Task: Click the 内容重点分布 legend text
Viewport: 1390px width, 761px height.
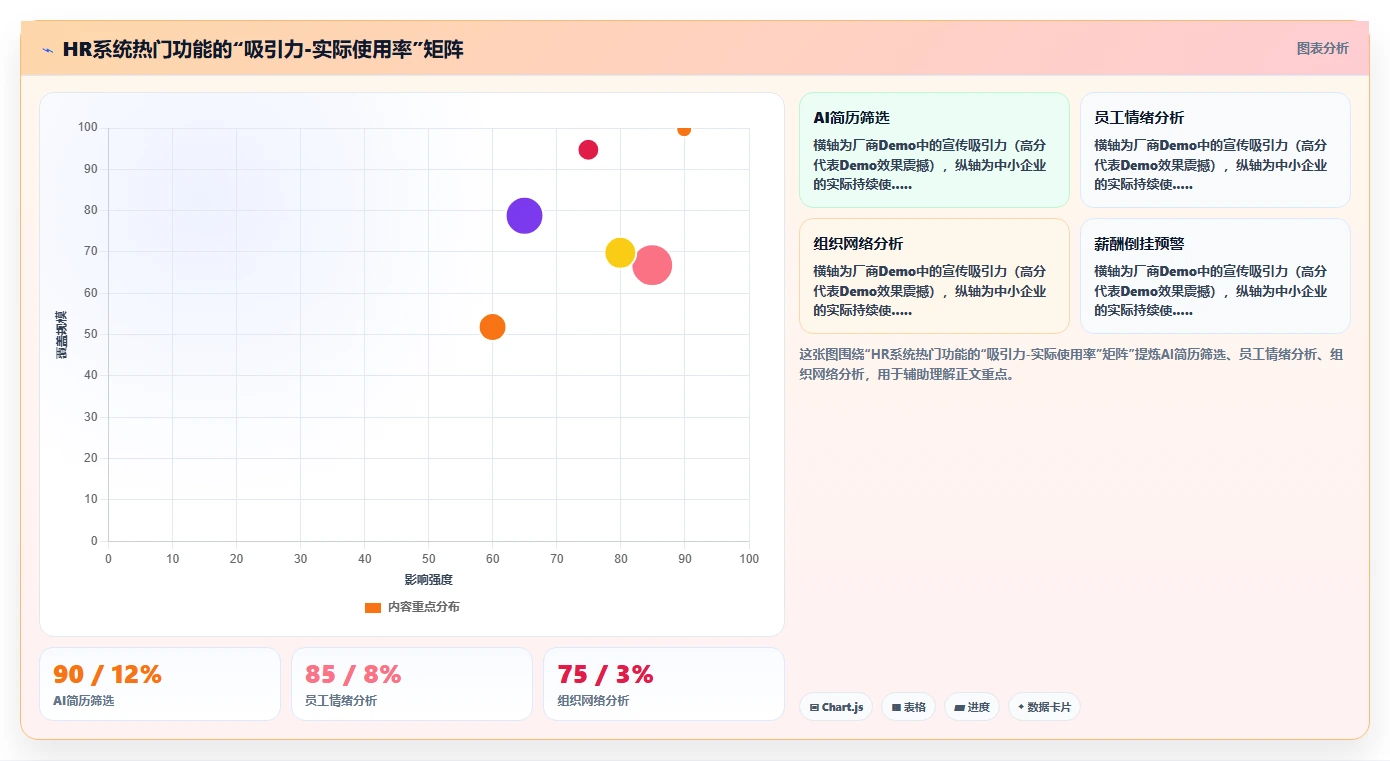Action: pos(424,607)
